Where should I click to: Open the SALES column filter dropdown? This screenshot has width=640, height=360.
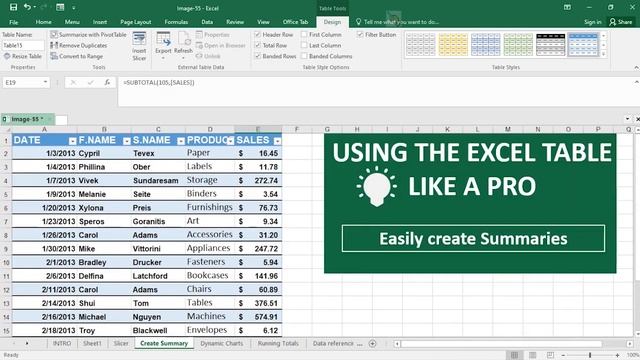(278, 141)
